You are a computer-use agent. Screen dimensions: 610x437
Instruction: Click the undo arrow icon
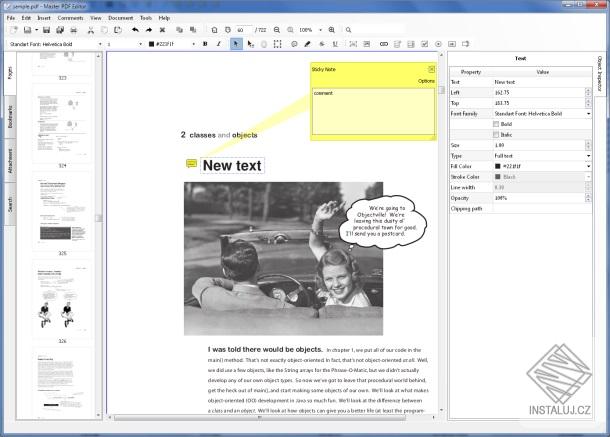click(135, 30)
